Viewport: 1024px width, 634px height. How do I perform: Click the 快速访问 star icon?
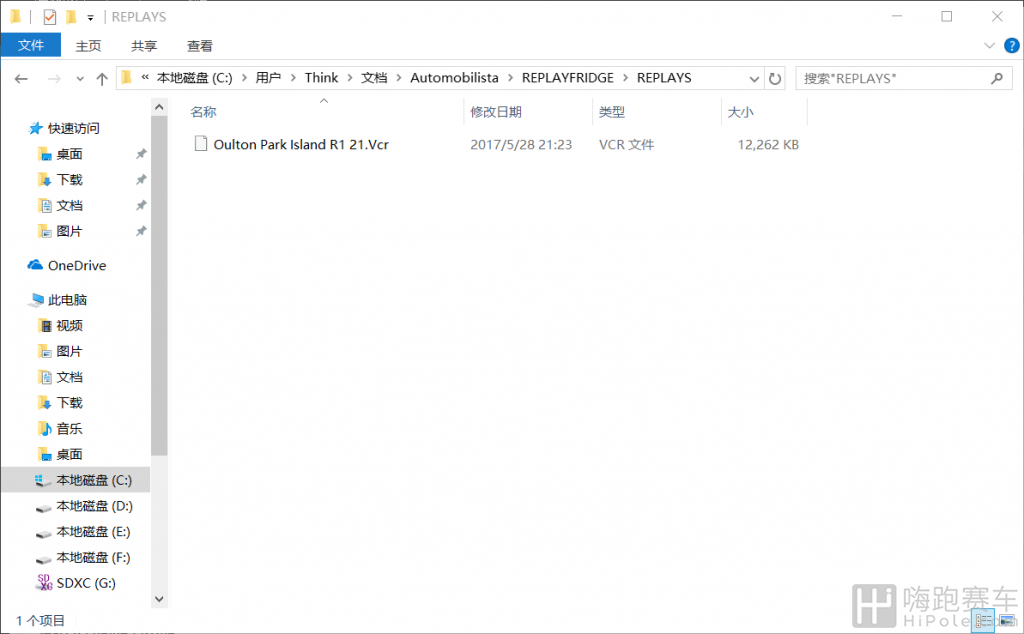coord(35,128)
